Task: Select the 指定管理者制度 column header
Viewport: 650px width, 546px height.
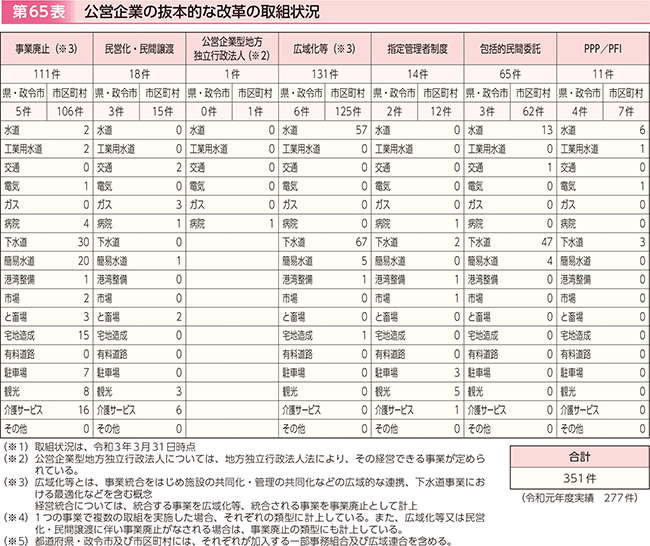Action: point(417,49)
